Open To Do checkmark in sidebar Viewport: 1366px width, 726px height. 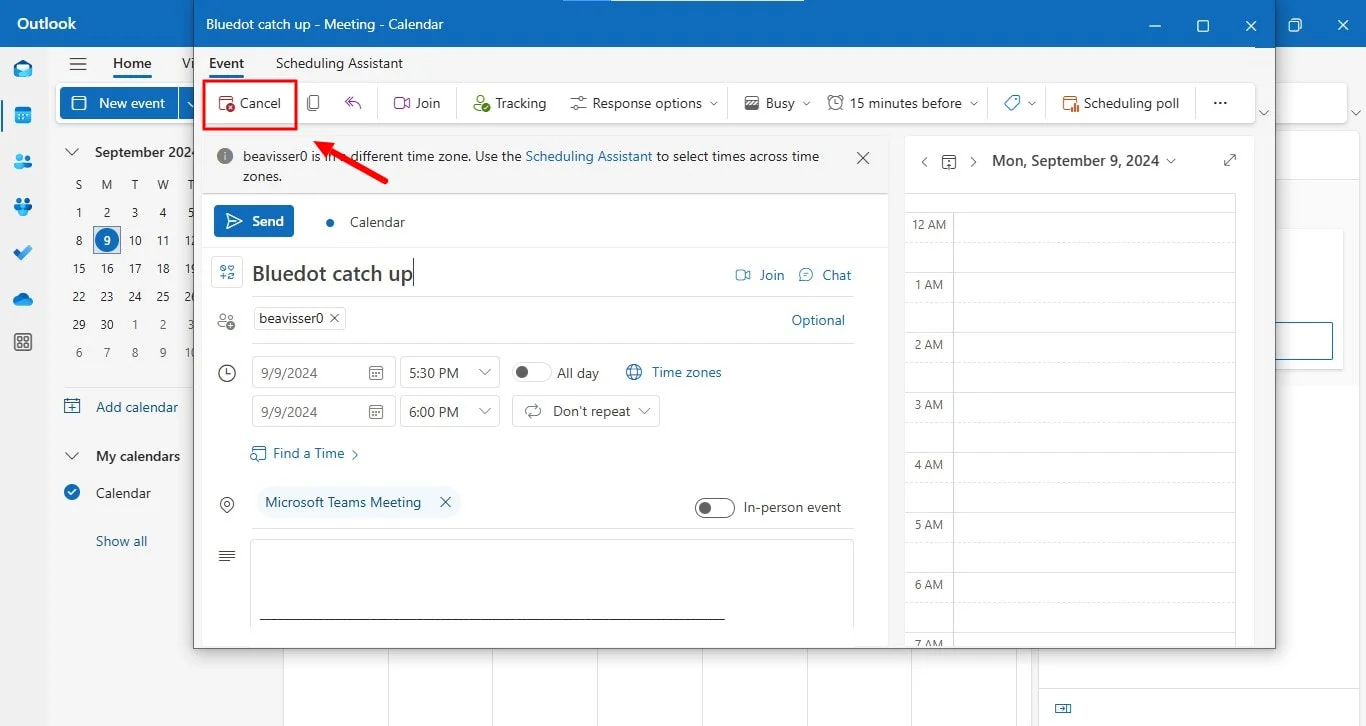point(23,253)
